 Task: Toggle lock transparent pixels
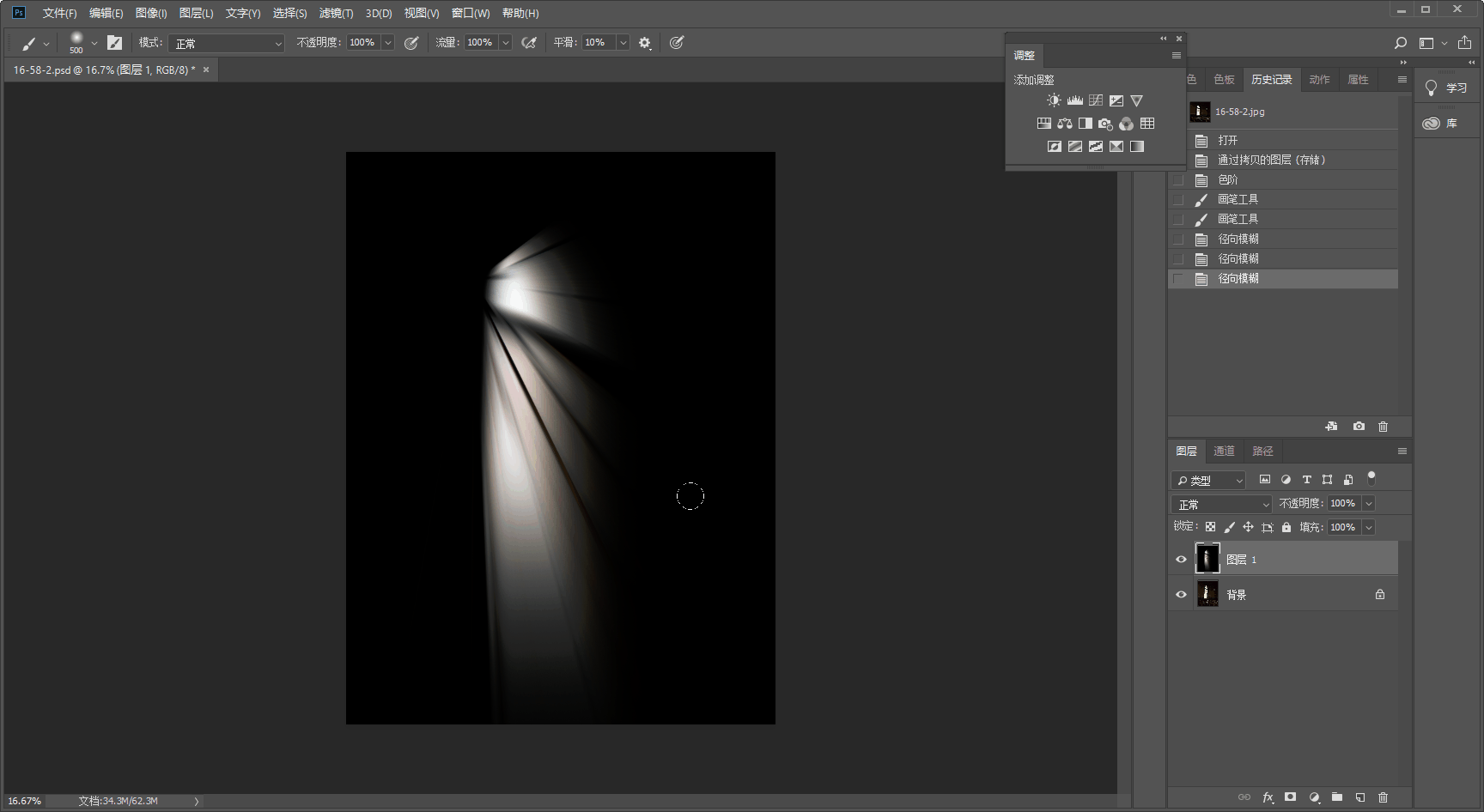(x=1210, y=527)
